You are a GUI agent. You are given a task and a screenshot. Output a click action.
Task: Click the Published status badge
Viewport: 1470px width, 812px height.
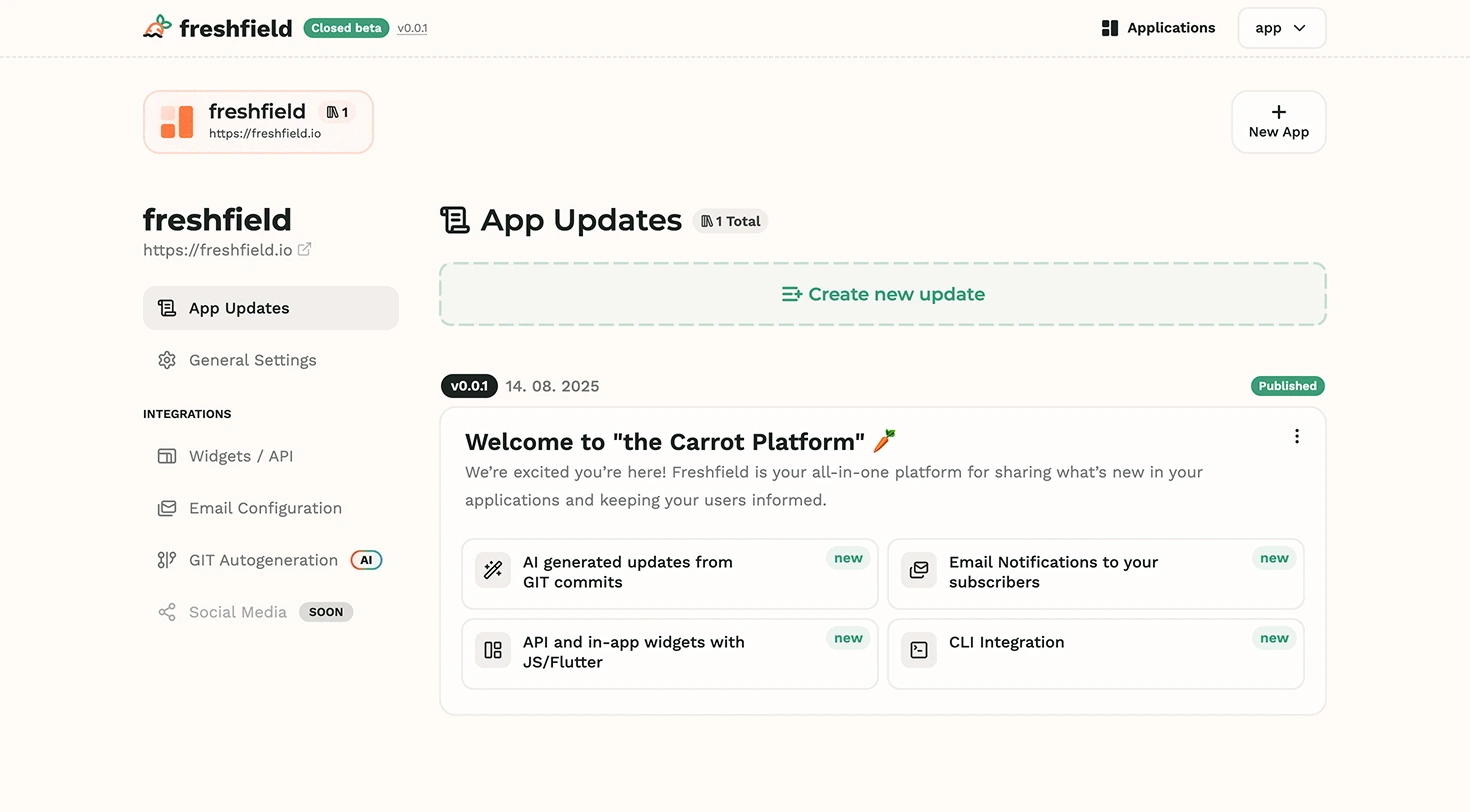pyautogui.click(x=1288, y=386)
